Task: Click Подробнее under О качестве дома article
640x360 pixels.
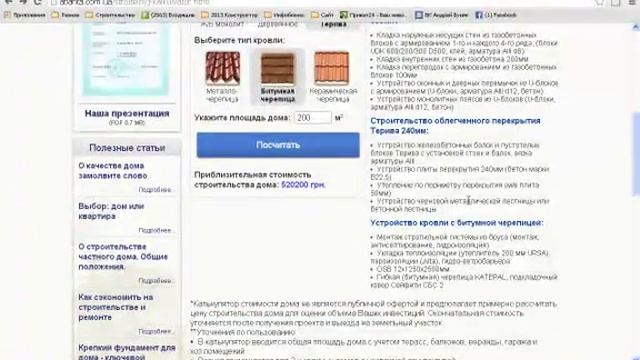Action: pos(156,190)
